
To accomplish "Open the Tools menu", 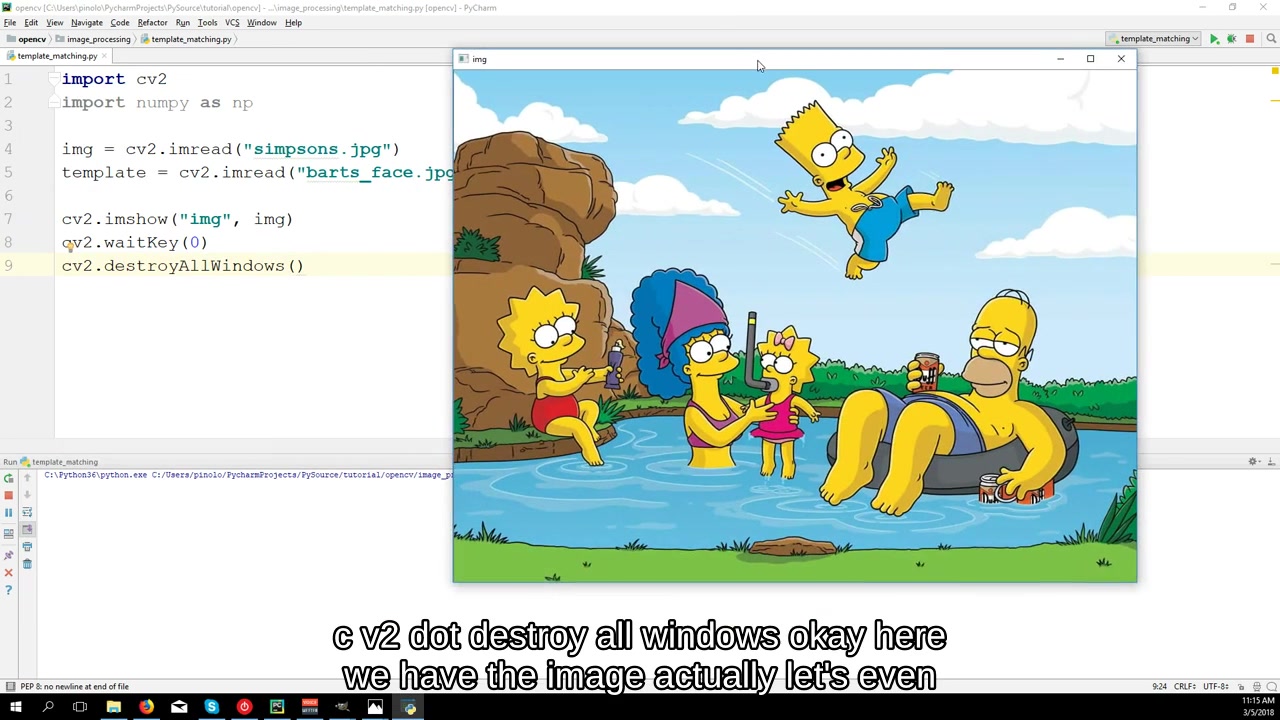I will (208, 22).
